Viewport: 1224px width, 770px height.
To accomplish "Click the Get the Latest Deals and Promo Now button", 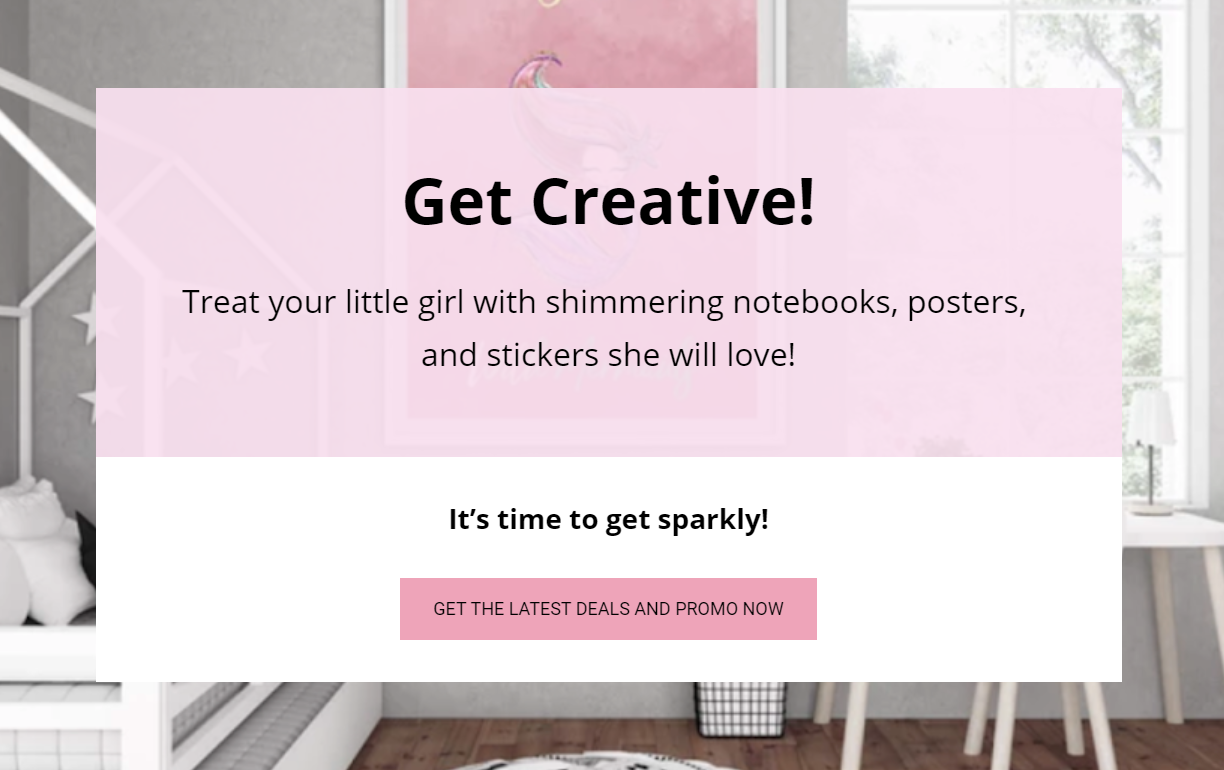I will click(x=608, y=609).
